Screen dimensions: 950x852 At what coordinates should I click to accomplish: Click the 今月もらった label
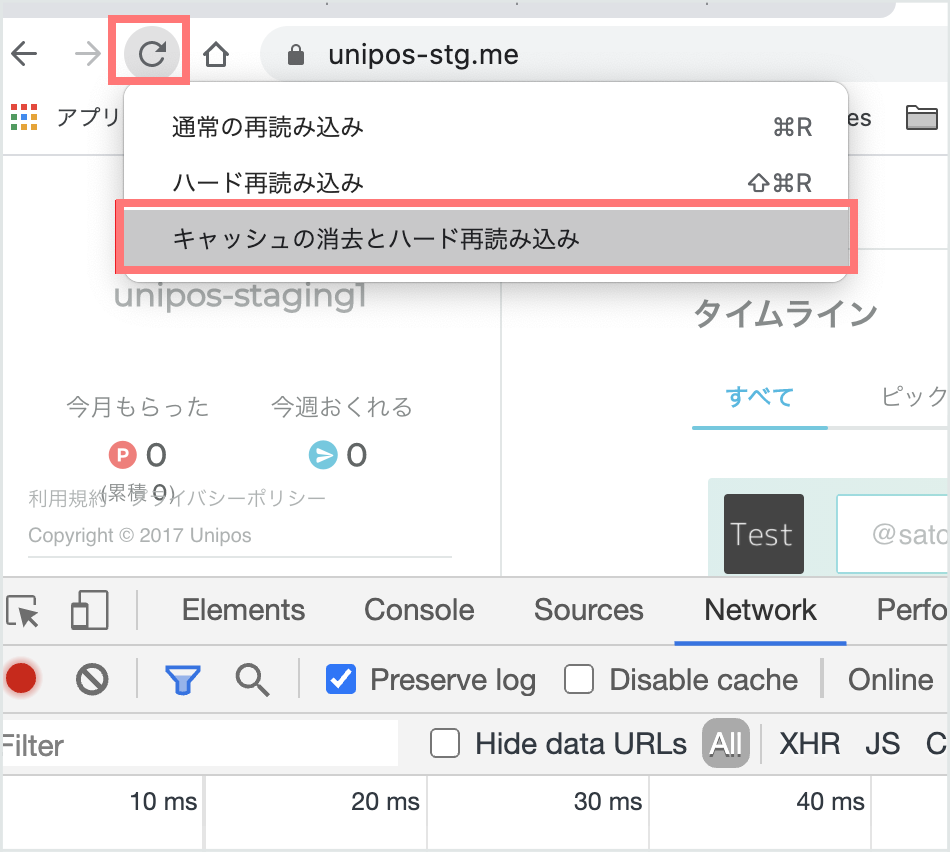[x=138, y=407]
